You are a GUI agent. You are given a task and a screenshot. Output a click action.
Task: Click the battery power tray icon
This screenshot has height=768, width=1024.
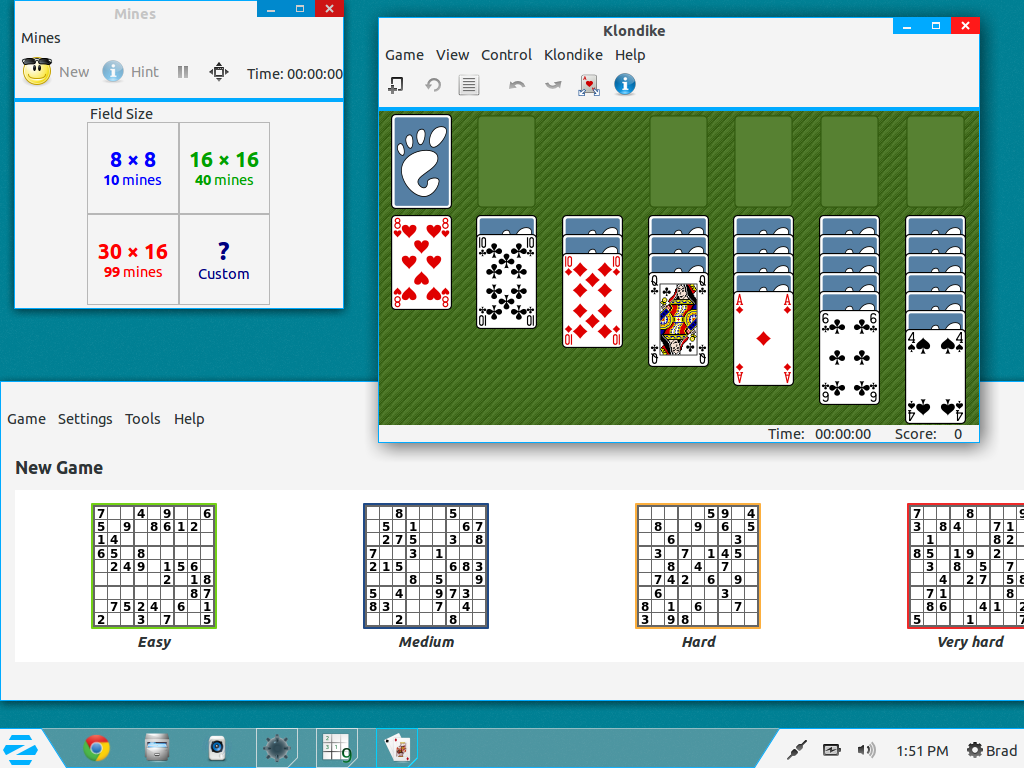[831, 750]
